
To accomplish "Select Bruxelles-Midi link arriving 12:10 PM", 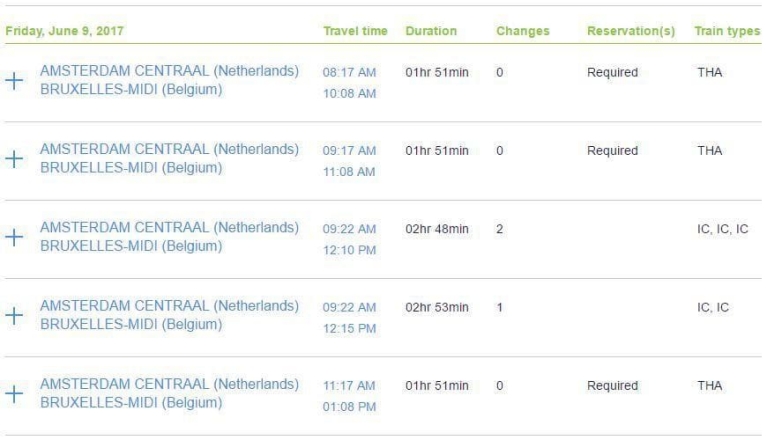I will tap(131, 246).
